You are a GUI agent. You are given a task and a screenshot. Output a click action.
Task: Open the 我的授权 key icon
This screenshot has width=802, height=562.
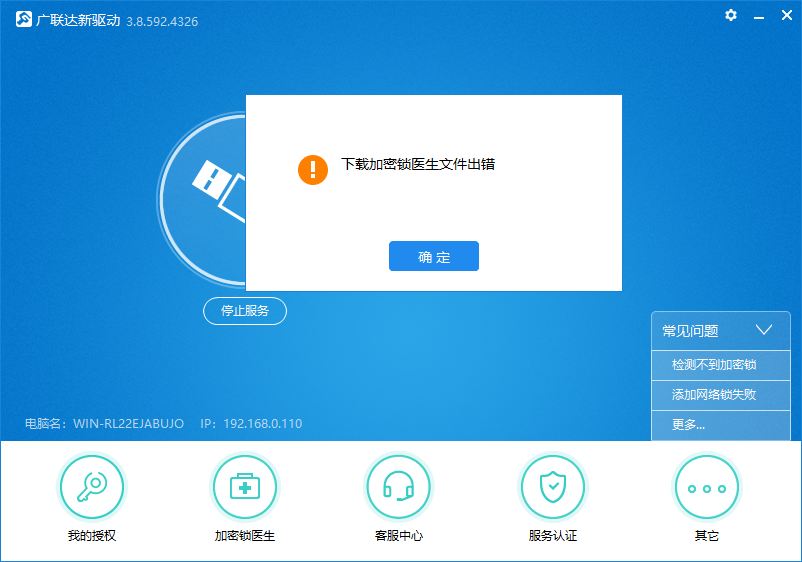coord(92,487)
